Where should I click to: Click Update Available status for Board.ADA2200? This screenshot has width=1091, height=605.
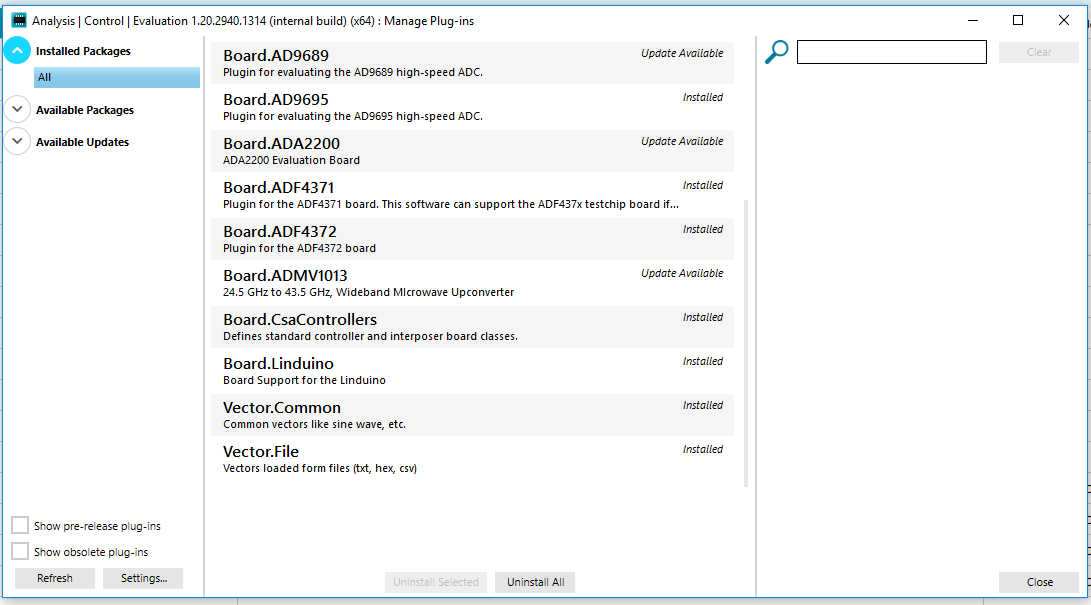coord(682,141)
